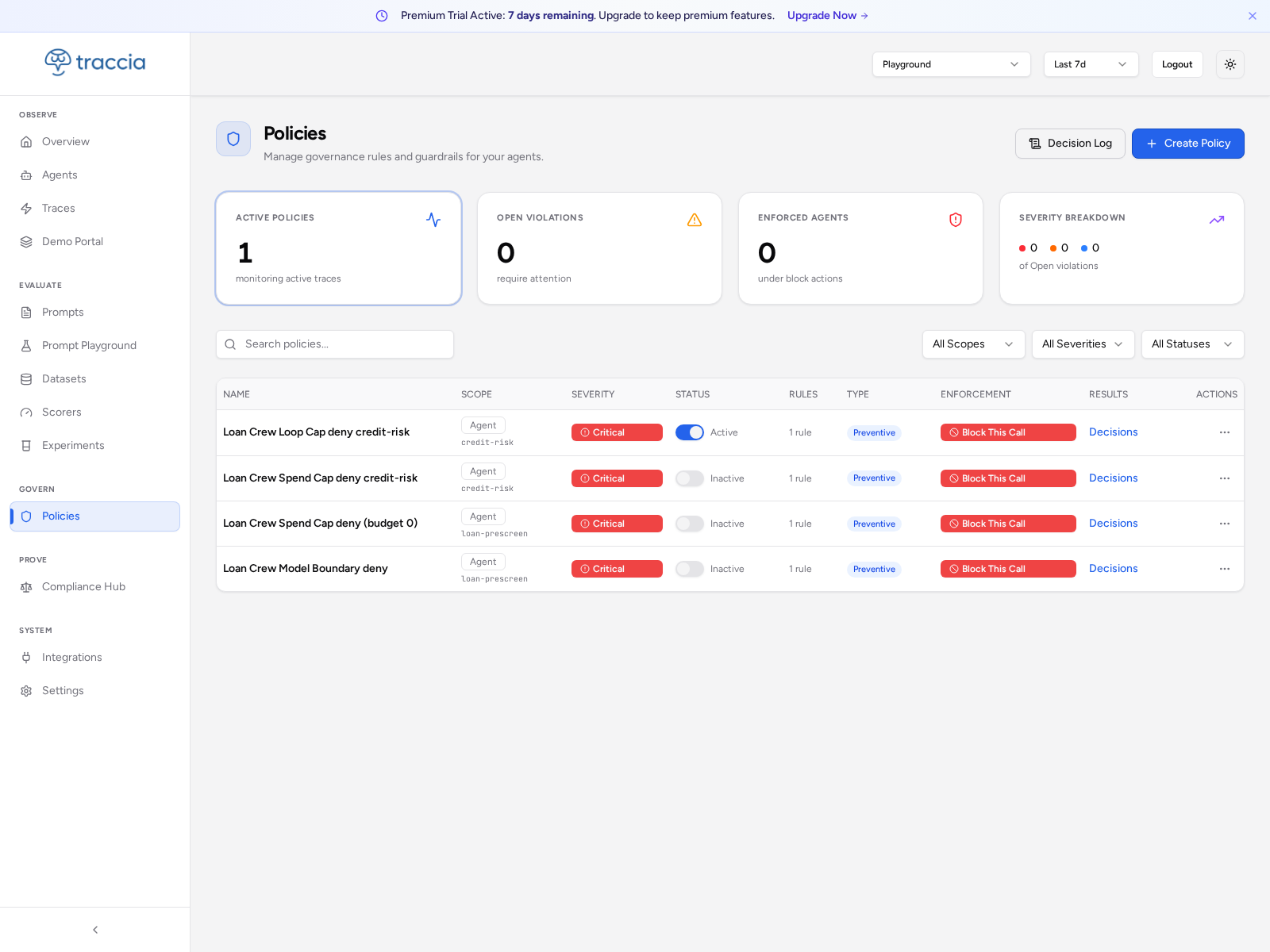Navigate to Traces
Image resolution: width=1270 pixels, height=952 pixels.
pyautogui.click(x=95, y=208)
